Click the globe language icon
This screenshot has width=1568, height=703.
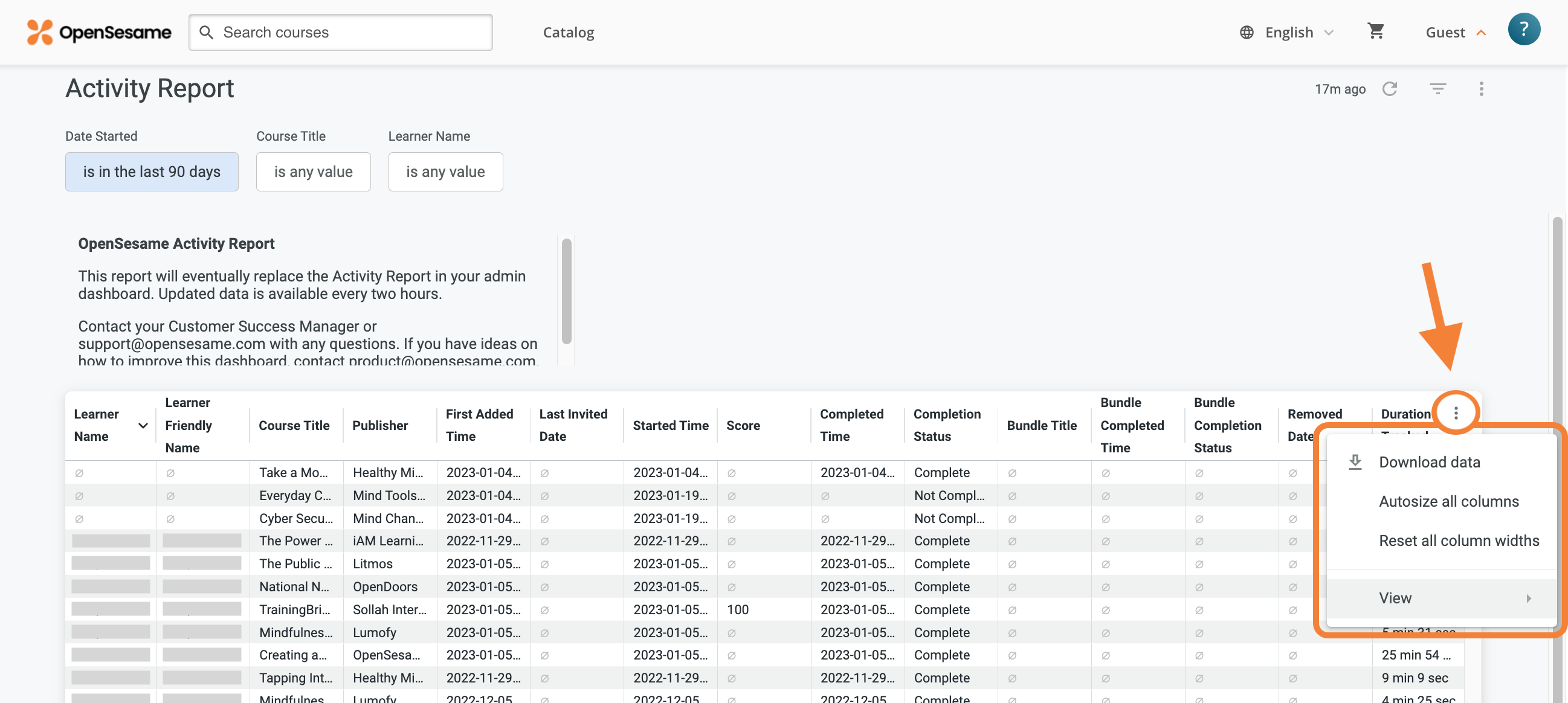click(x=1246, y=32)
